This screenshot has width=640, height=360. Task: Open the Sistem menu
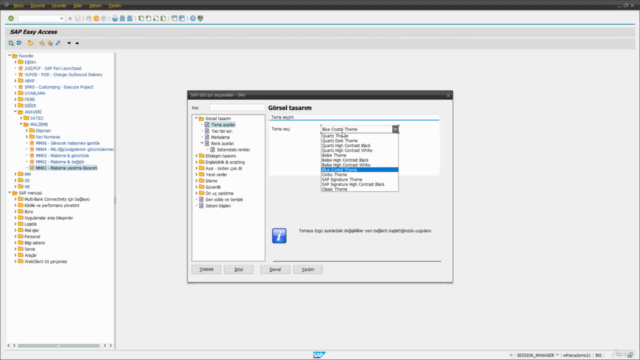(x=95, y=6)
